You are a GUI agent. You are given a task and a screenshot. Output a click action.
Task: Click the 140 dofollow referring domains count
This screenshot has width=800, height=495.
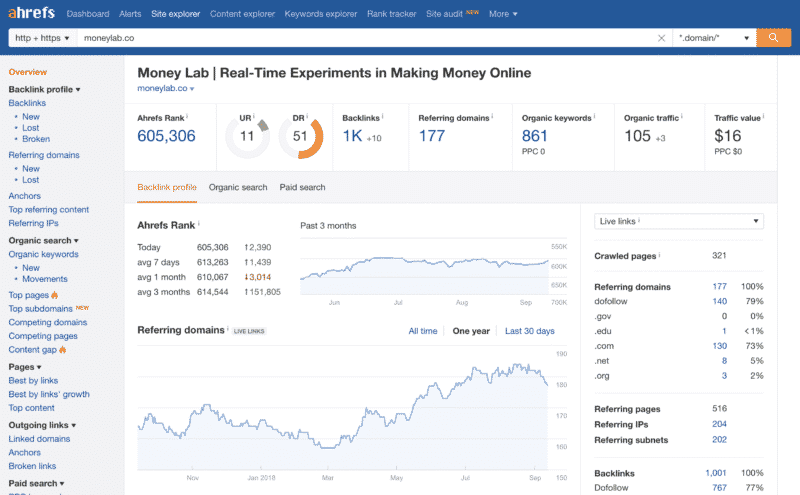pos(719,301)
